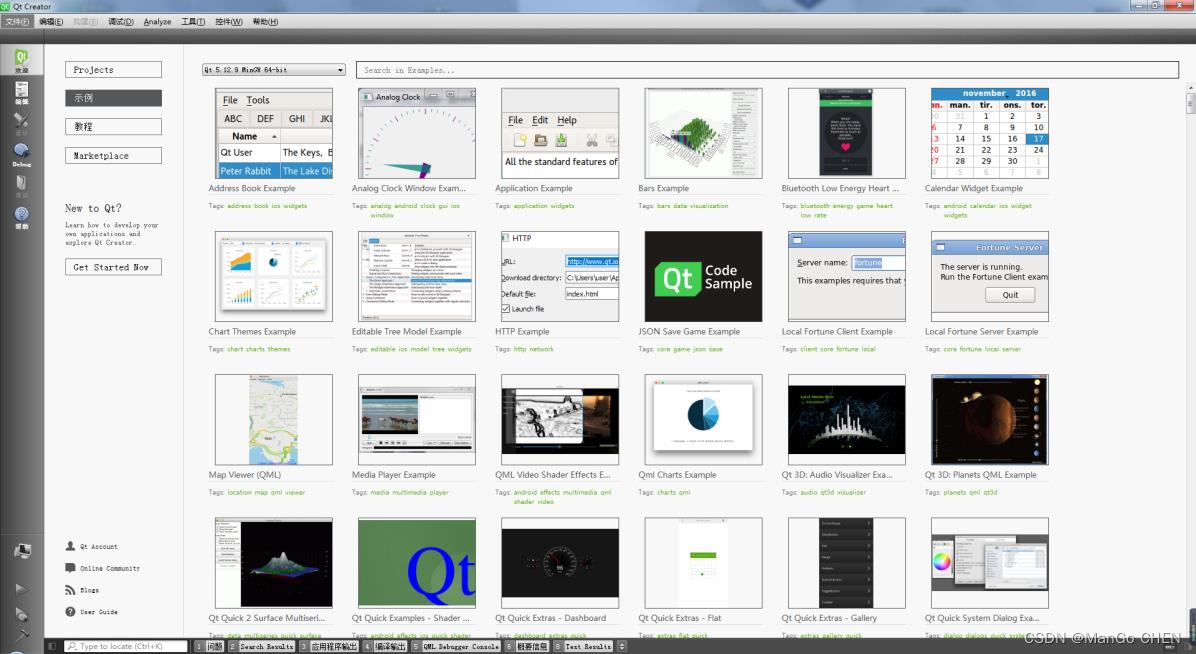
Task: Open Blogs link
Action: tap(82, 590)
